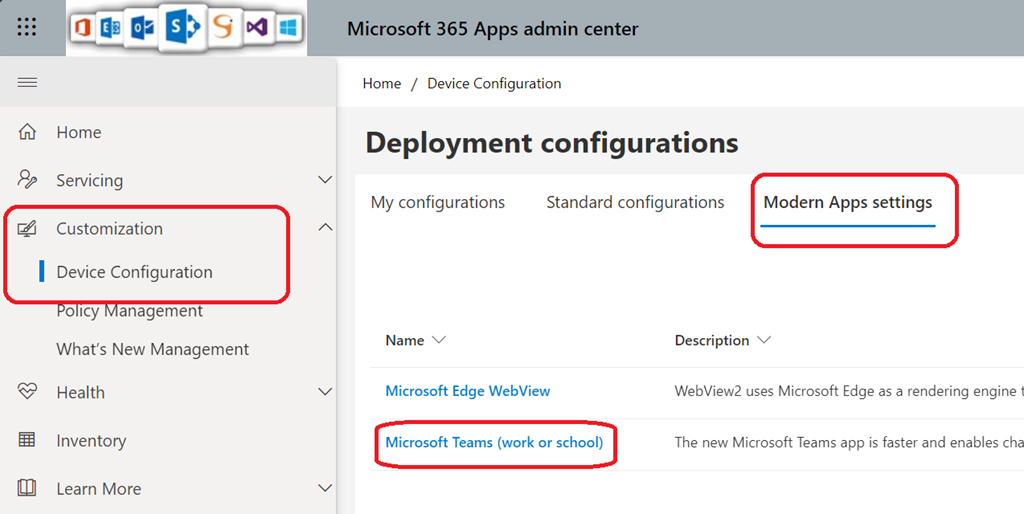Expand the Learn More section chevron
The width and height of the screenshot is (1024, 514).
(x=324, y=488)
